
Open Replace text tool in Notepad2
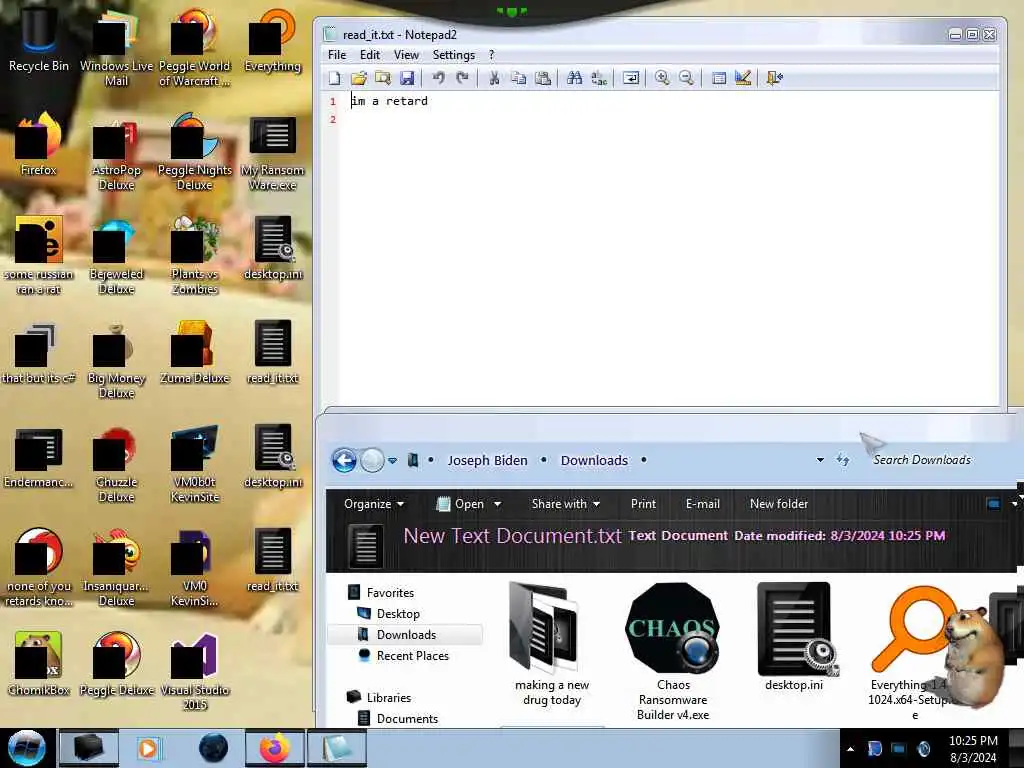tap(599, 78)
